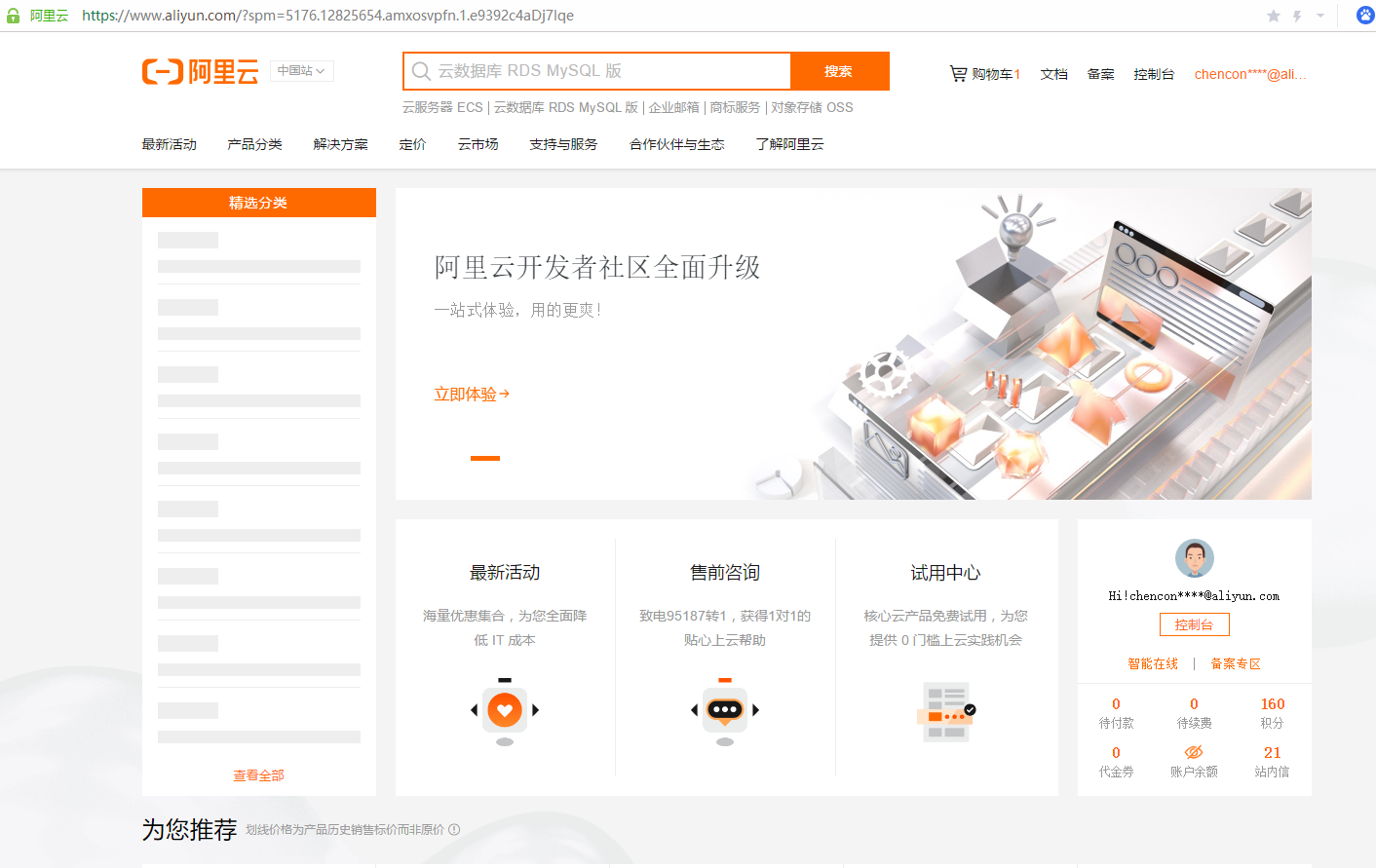Screen dimensions: 1376x868
Task: Expand the 中国站 region dropdown
Action: coord(301,71)
